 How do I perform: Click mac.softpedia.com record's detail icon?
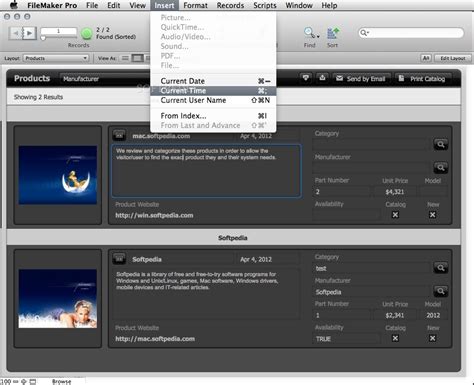coord(119,135)
